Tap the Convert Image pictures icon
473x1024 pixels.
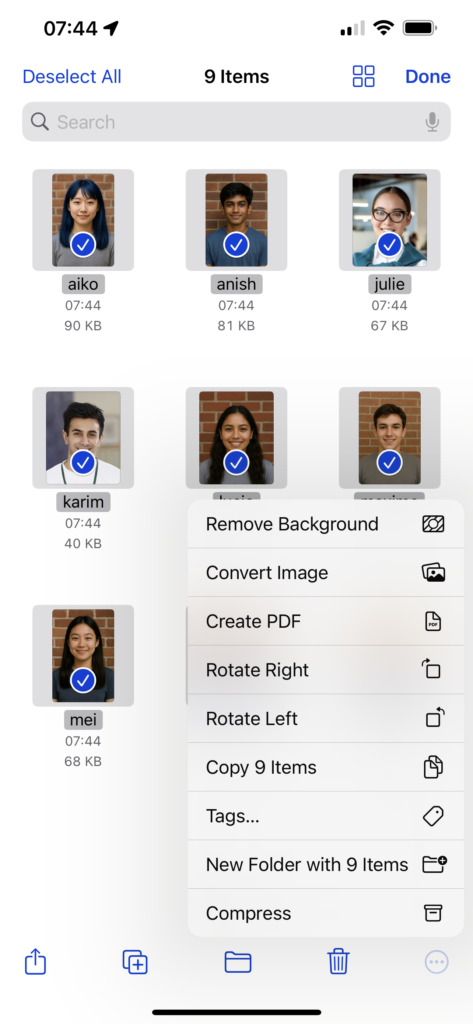tap(433, 573)
